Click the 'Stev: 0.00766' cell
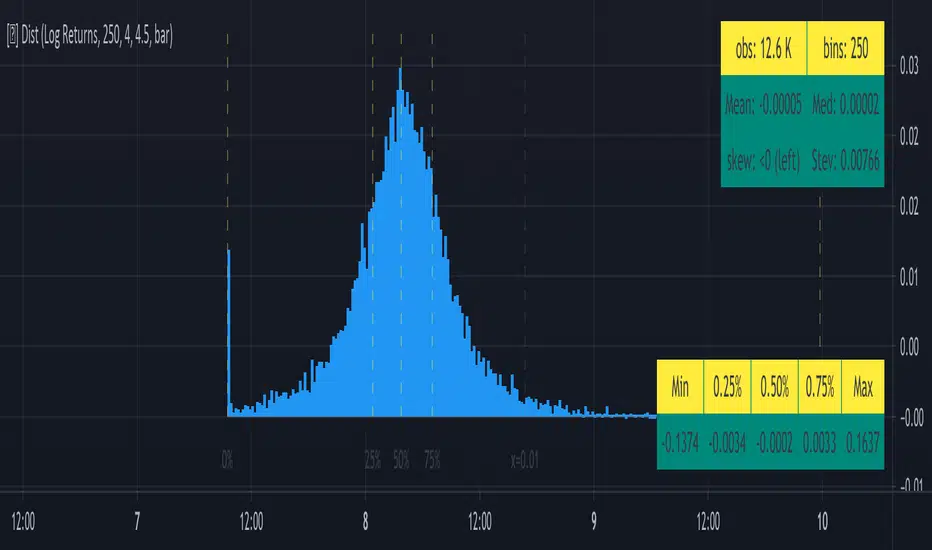Viewport: 932px width, 550px height. pos(845,161)
